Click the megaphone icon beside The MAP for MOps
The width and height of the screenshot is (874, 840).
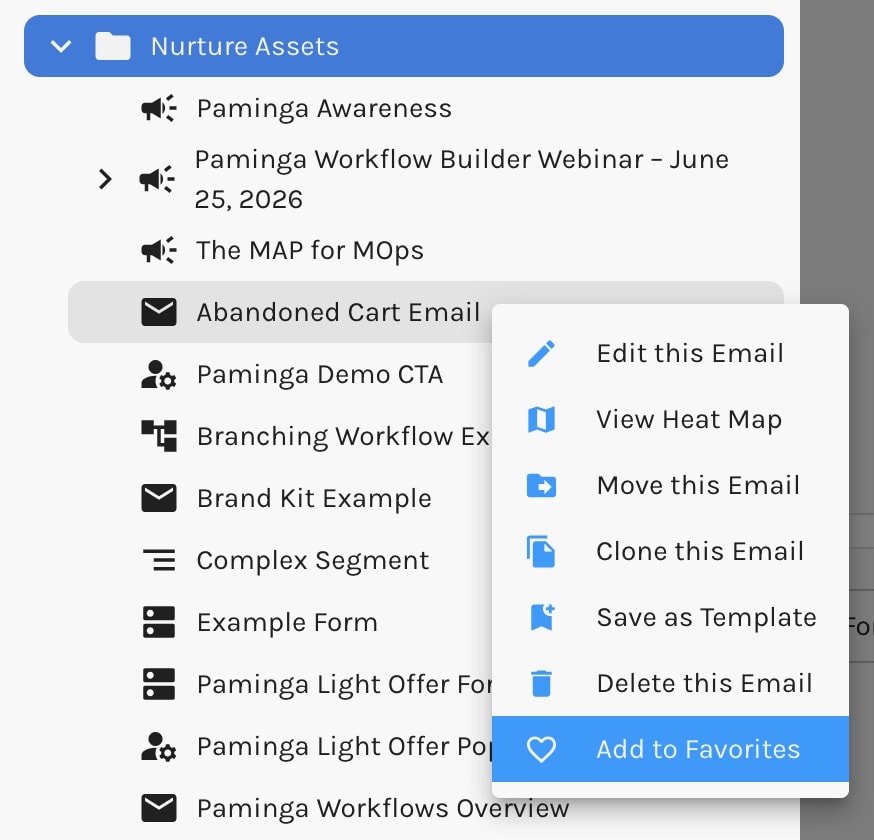click(159, 250)
